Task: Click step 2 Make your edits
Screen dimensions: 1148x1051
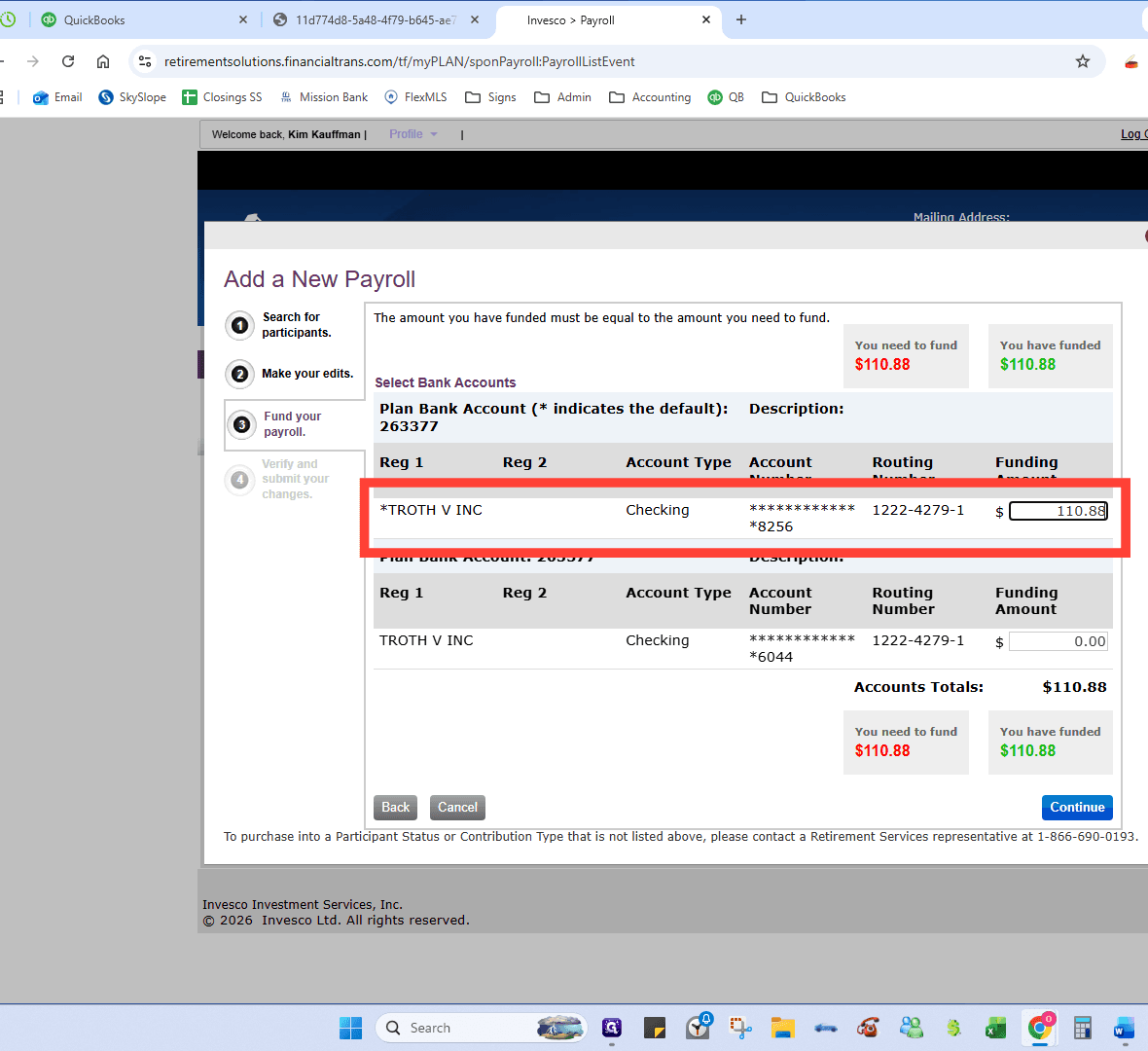Action: click(290, 374)
